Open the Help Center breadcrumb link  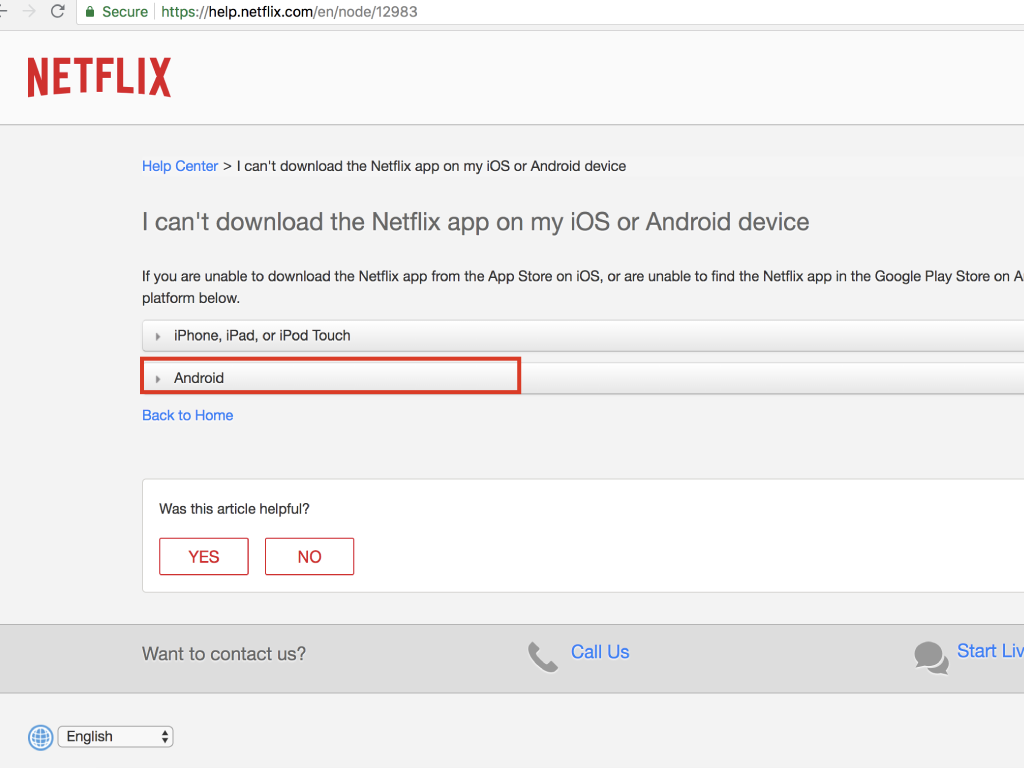[180, 167]
